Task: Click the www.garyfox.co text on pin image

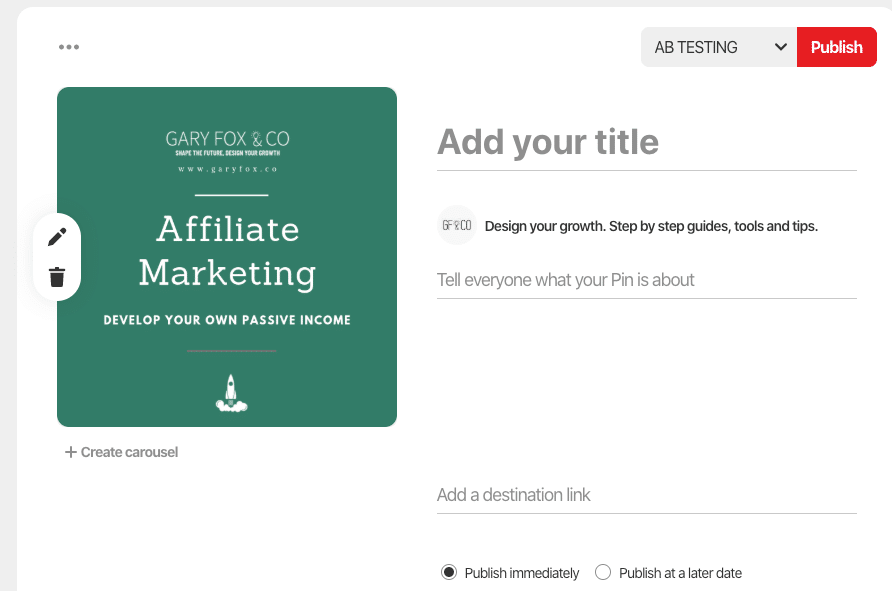Action: (227, 170)
